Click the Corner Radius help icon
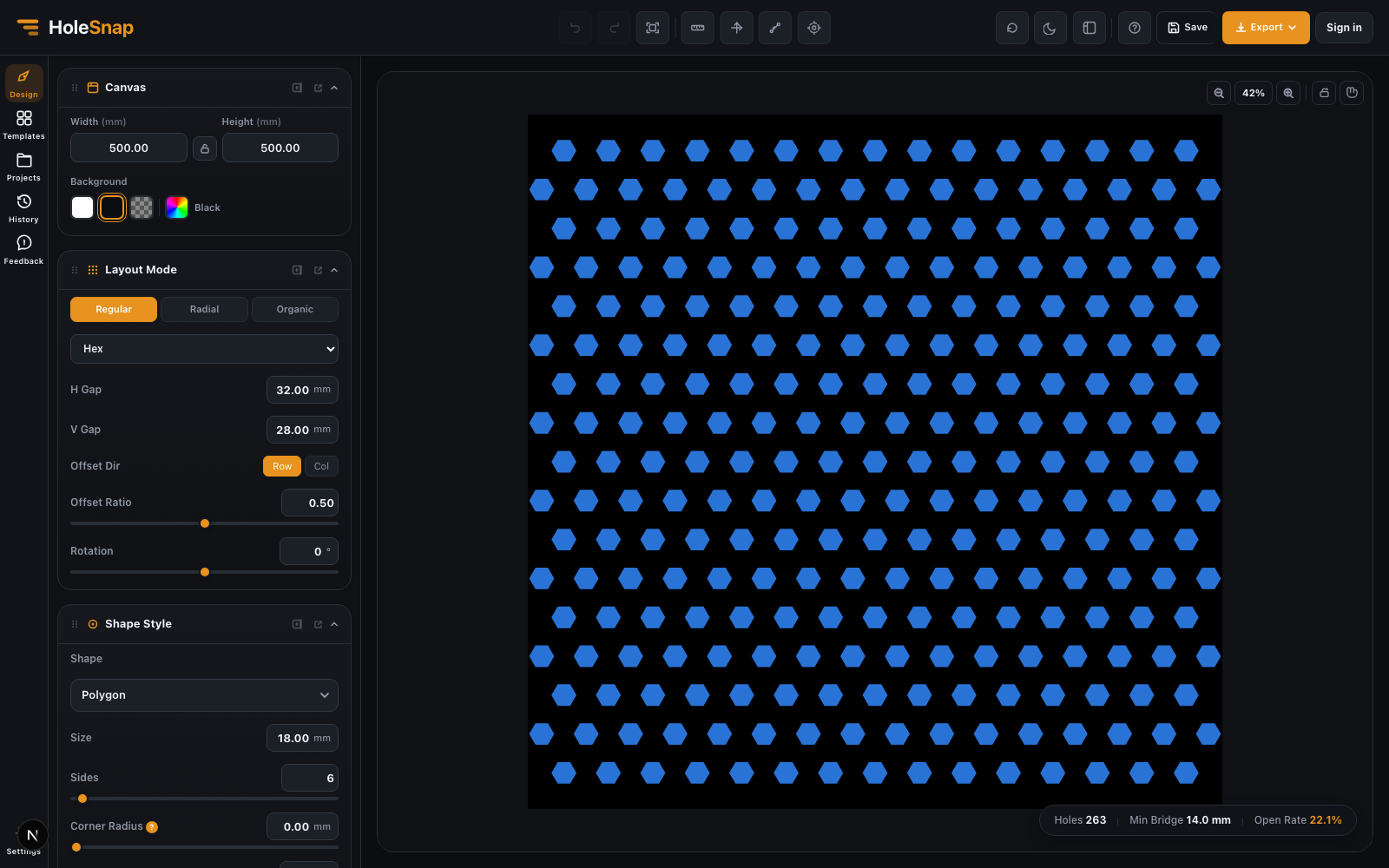This screenshot has width=1389, height=868. [152, 827]
